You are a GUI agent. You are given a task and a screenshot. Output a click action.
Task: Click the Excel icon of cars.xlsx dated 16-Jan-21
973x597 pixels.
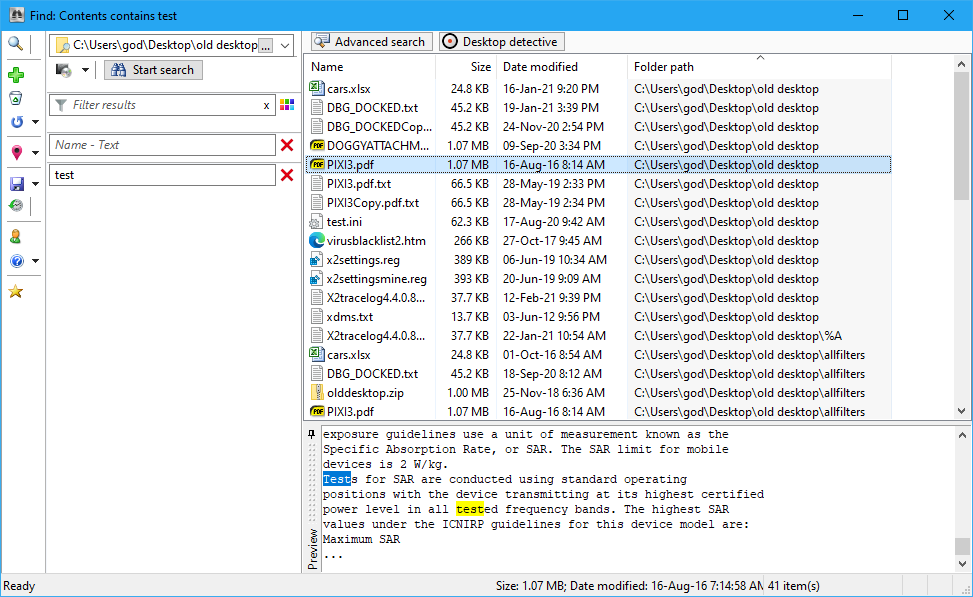316,88
